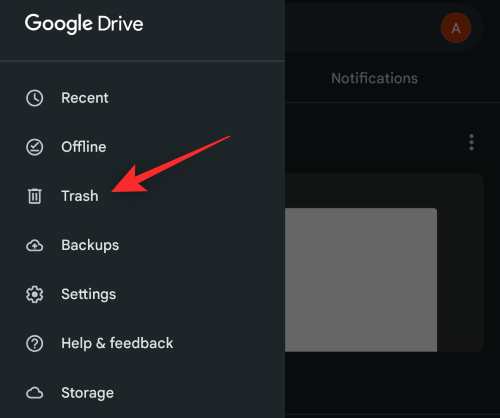This screenshot has width=500, height=418.
Task: Open the gray file thumbnail preview
Action: [x=361, y=280]
